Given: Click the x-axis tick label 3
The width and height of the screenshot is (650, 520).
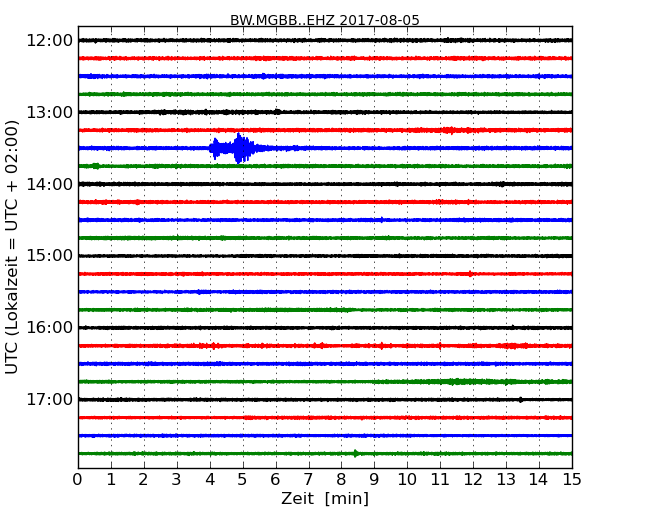Looking at the screenshot, I should [x=177, y=480].
